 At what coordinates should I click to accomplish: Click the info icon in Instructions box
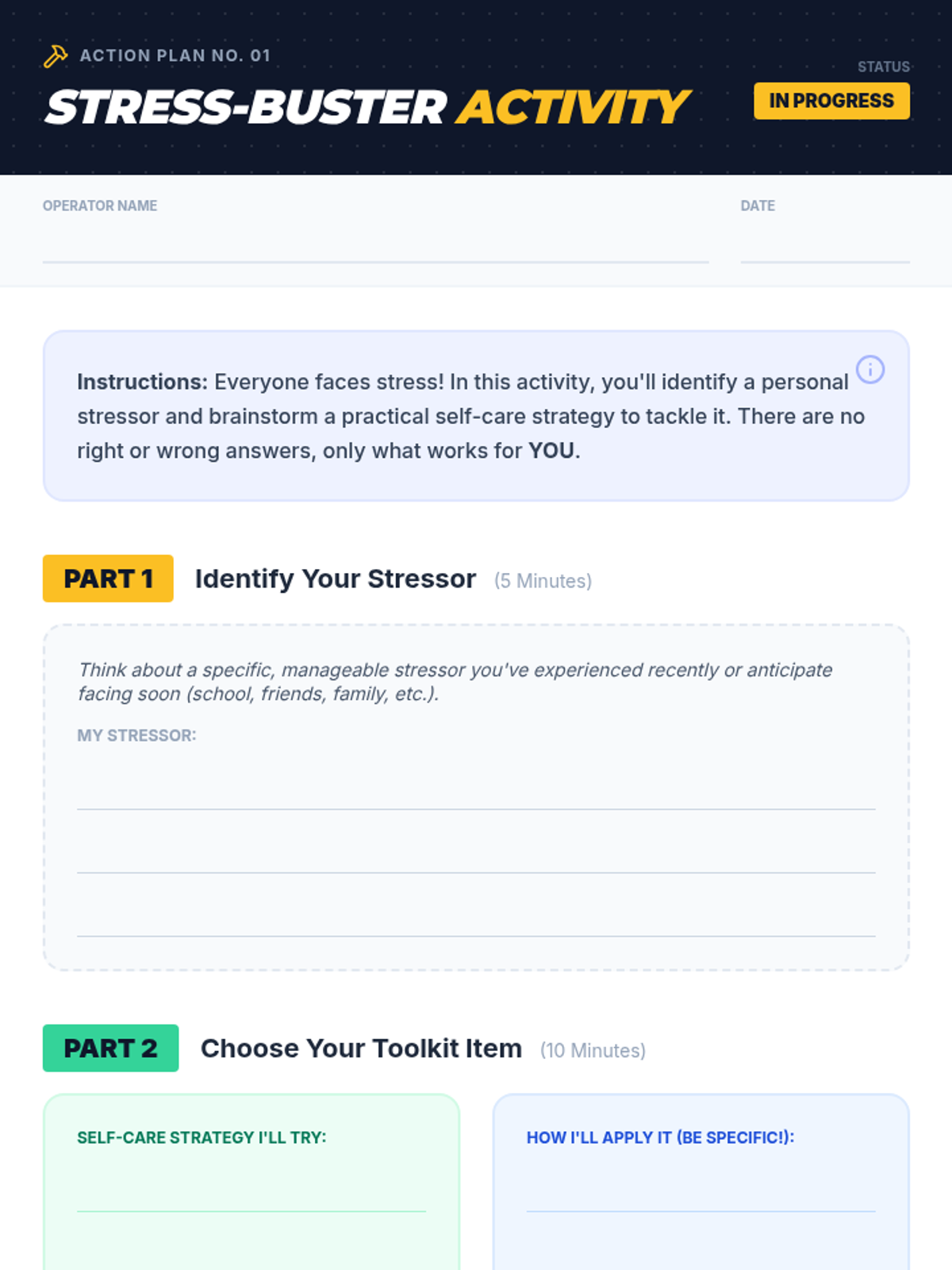coord(870,369)
